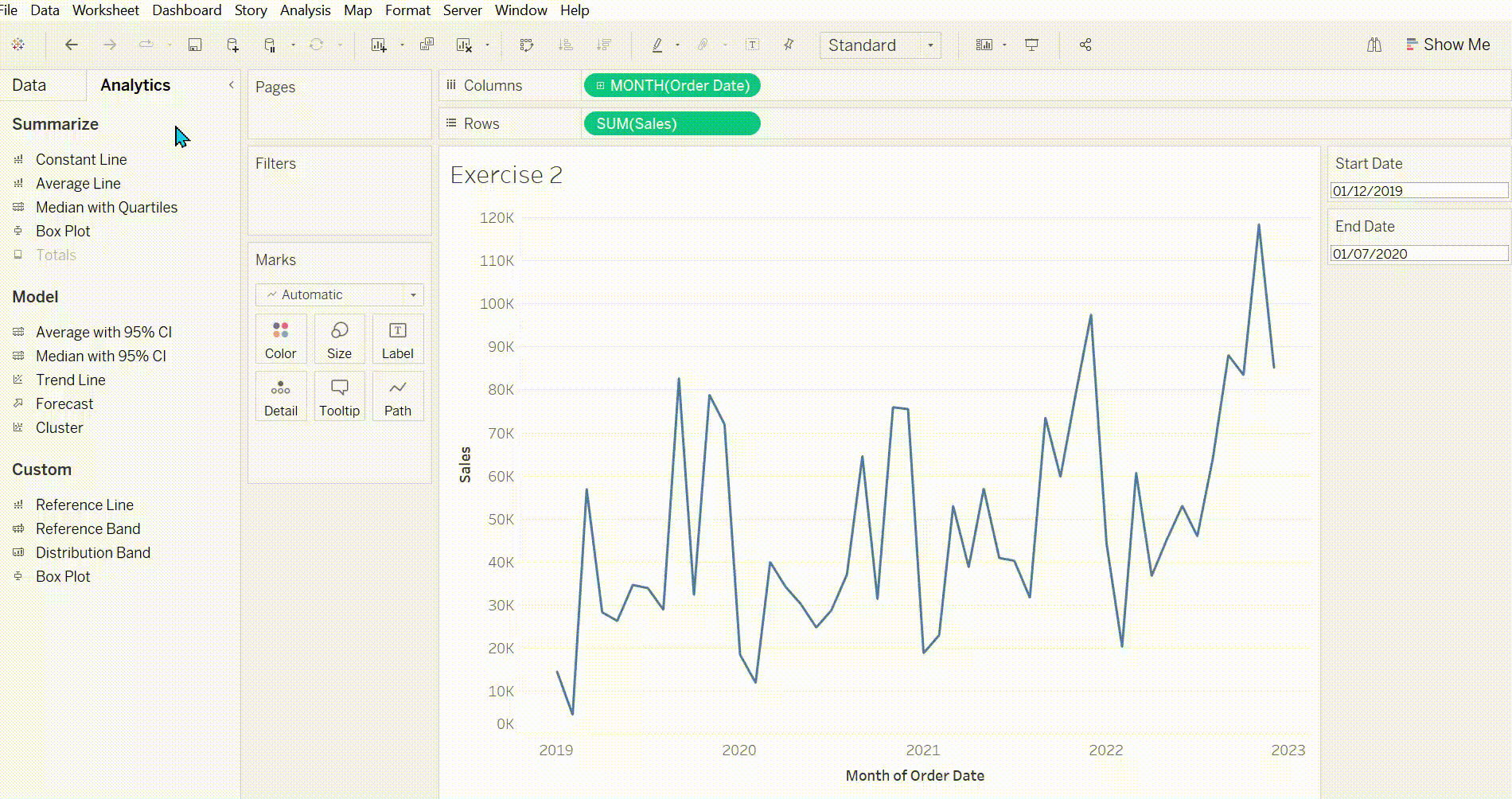
Task: Click the Pause Auto Updates icon
Action: [270, 45]
